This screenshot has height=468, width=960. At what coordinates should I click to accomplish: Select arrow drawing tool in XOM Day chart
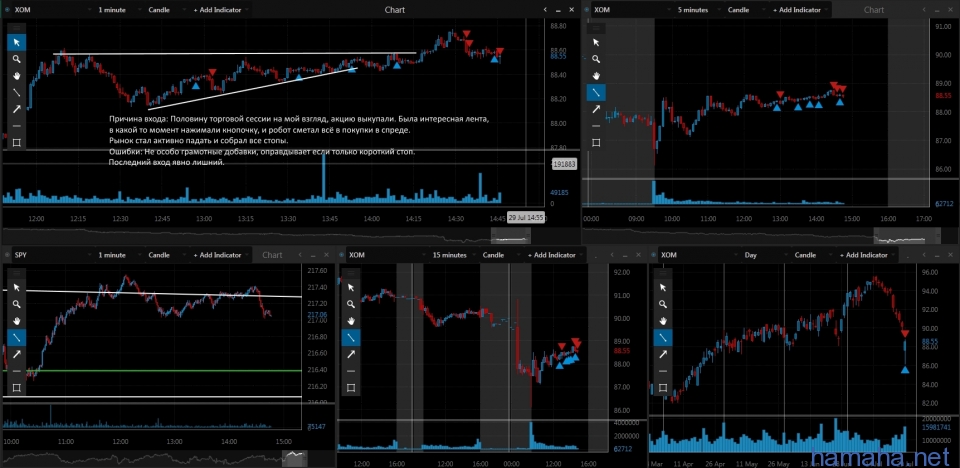click(664, 354)
